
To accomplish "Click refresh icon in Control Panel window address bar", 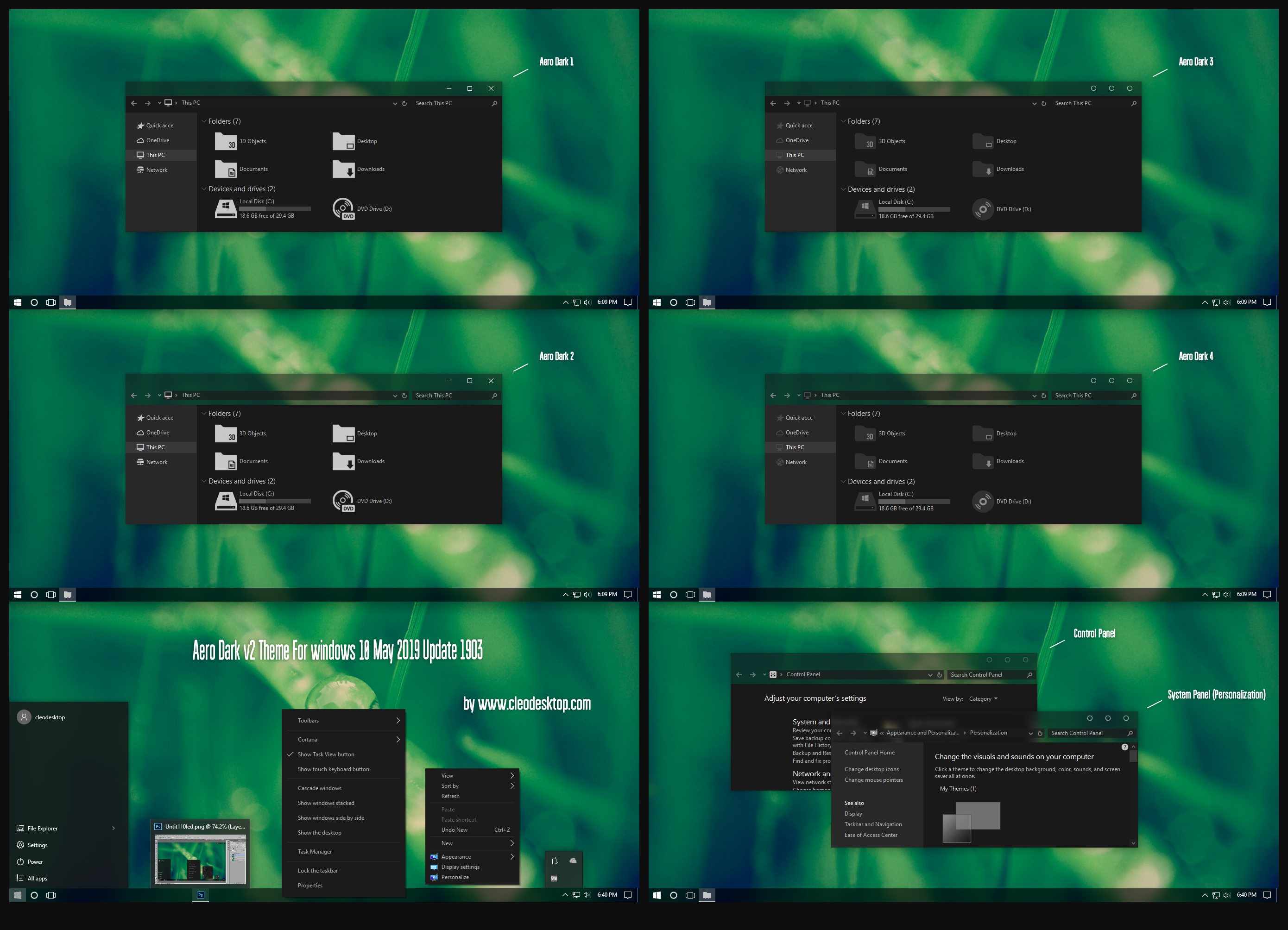I will pos(939,675).
